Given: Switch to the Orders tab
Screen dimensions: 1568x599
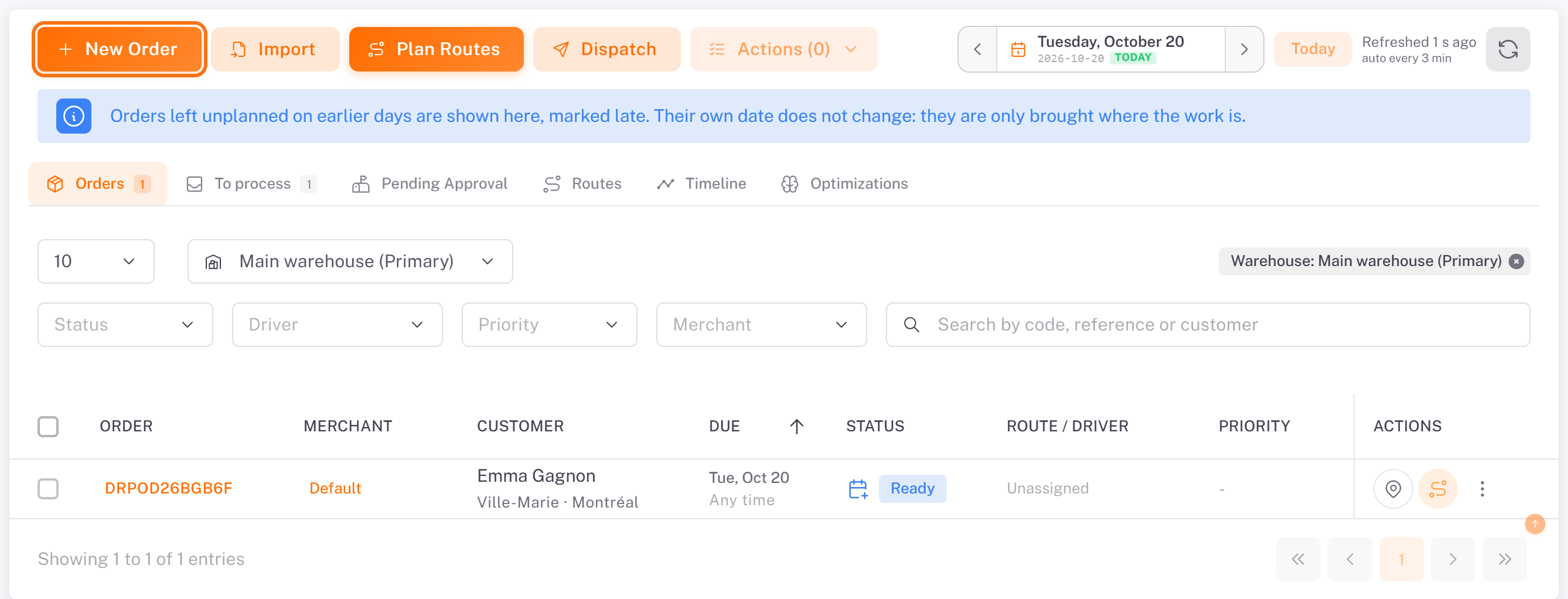Looking at the screenshot, I should [x=98, y=183].
